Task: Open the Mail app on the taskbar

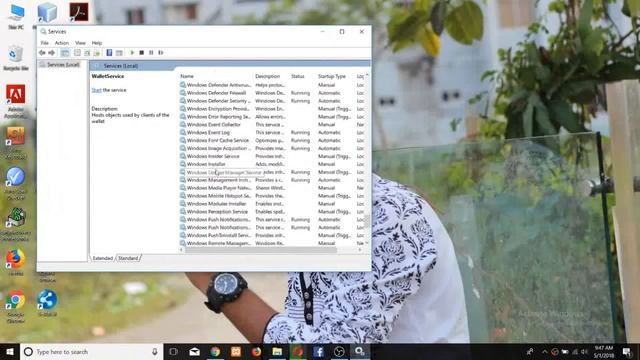Action: (x=194, y=352)
